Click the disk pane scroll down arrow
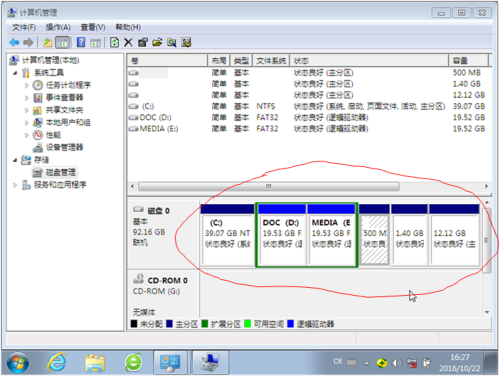Image resolution: width=500 pixels, height=376 pixels. (487, 312)
